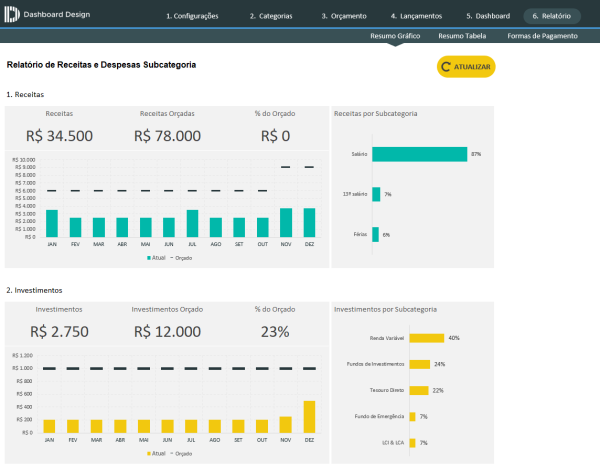Switch to the 3. Orçamento tab

[x=344, y=16]
